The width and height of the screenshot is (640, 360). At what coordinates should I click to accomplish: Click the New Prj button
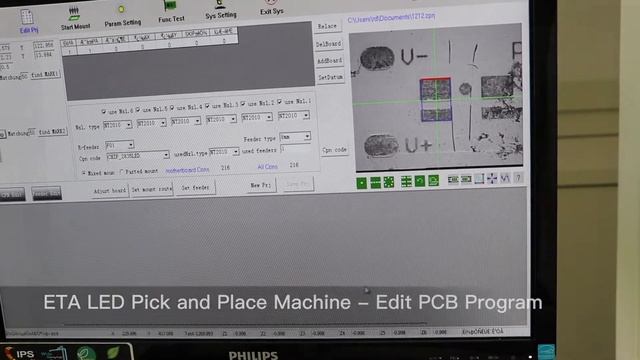(260, 185)
